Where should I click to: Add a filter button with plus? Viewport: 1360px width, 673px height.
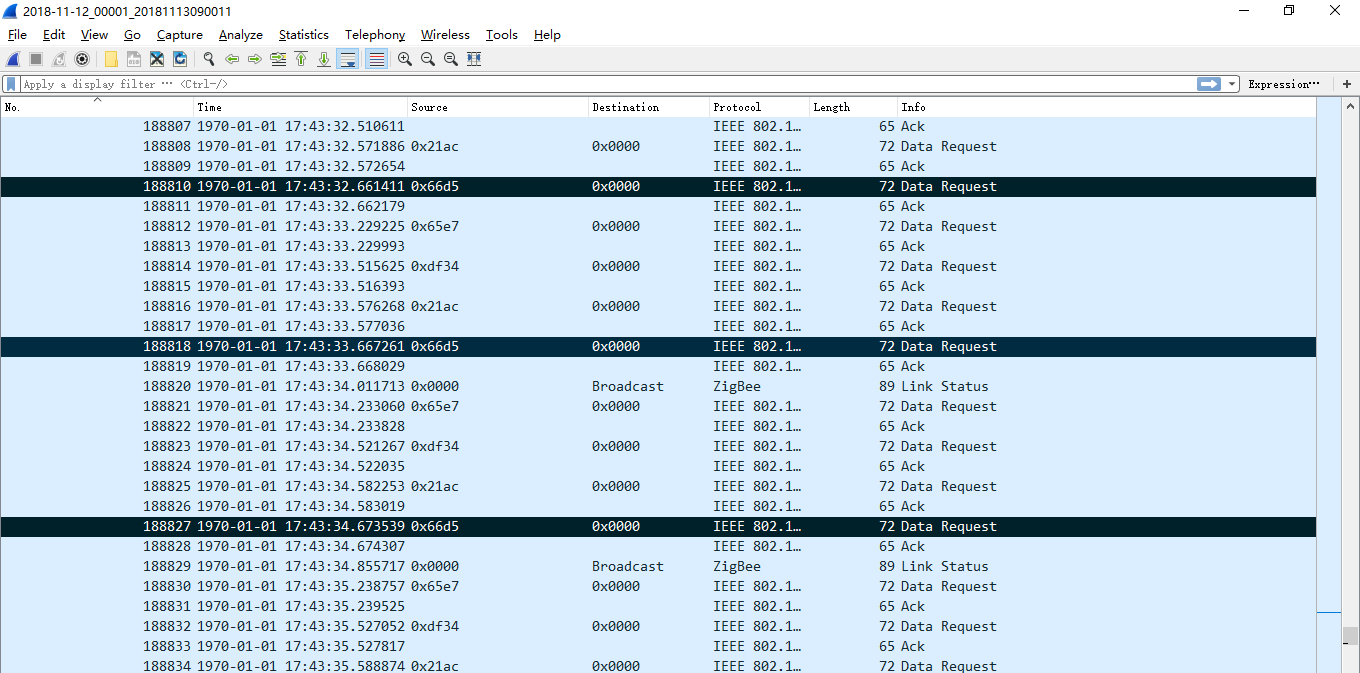point(1347,84)
